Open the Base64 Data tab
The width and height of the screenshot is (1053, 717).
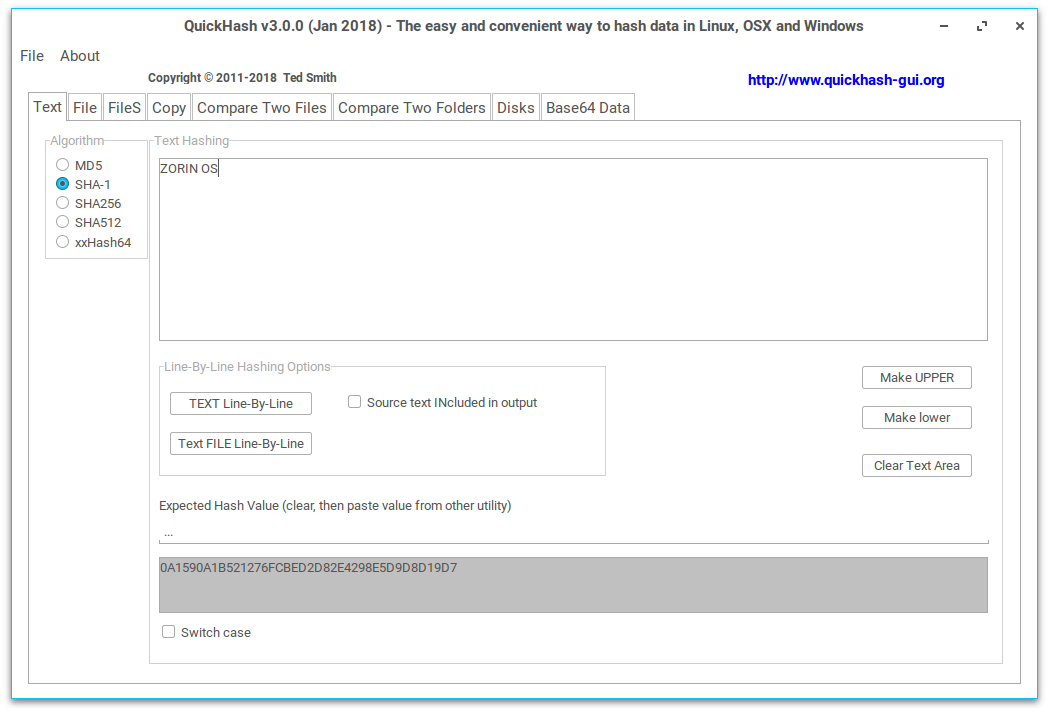[588, 108]
